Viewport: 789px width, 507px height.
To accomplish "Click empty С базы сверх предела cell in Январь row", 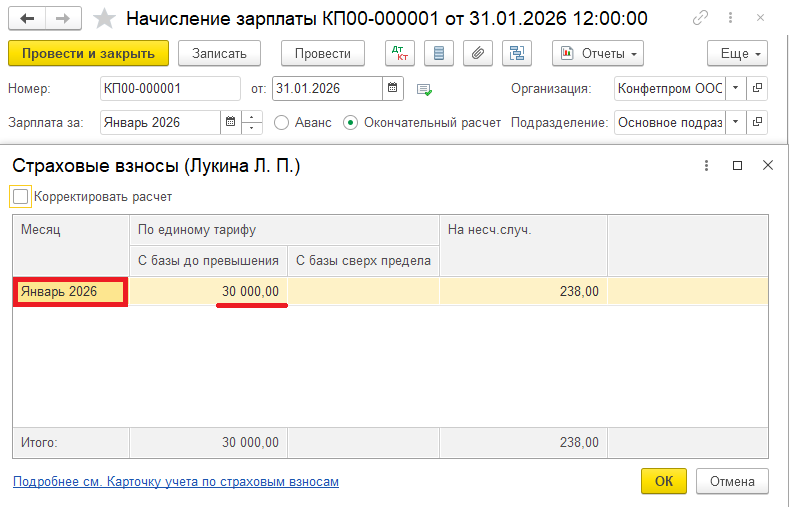I will click(x=363, y=291).
